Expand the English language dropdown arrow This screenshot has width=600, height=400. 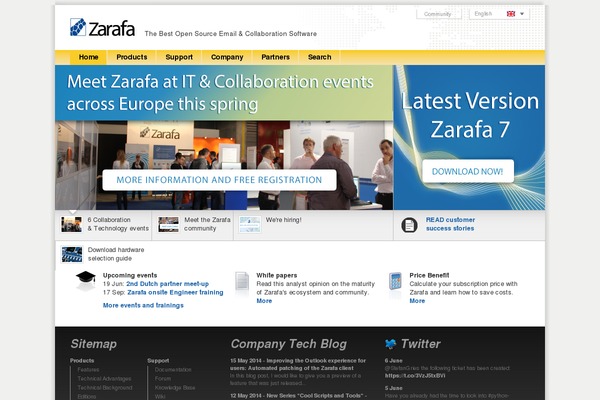point(522,14)
